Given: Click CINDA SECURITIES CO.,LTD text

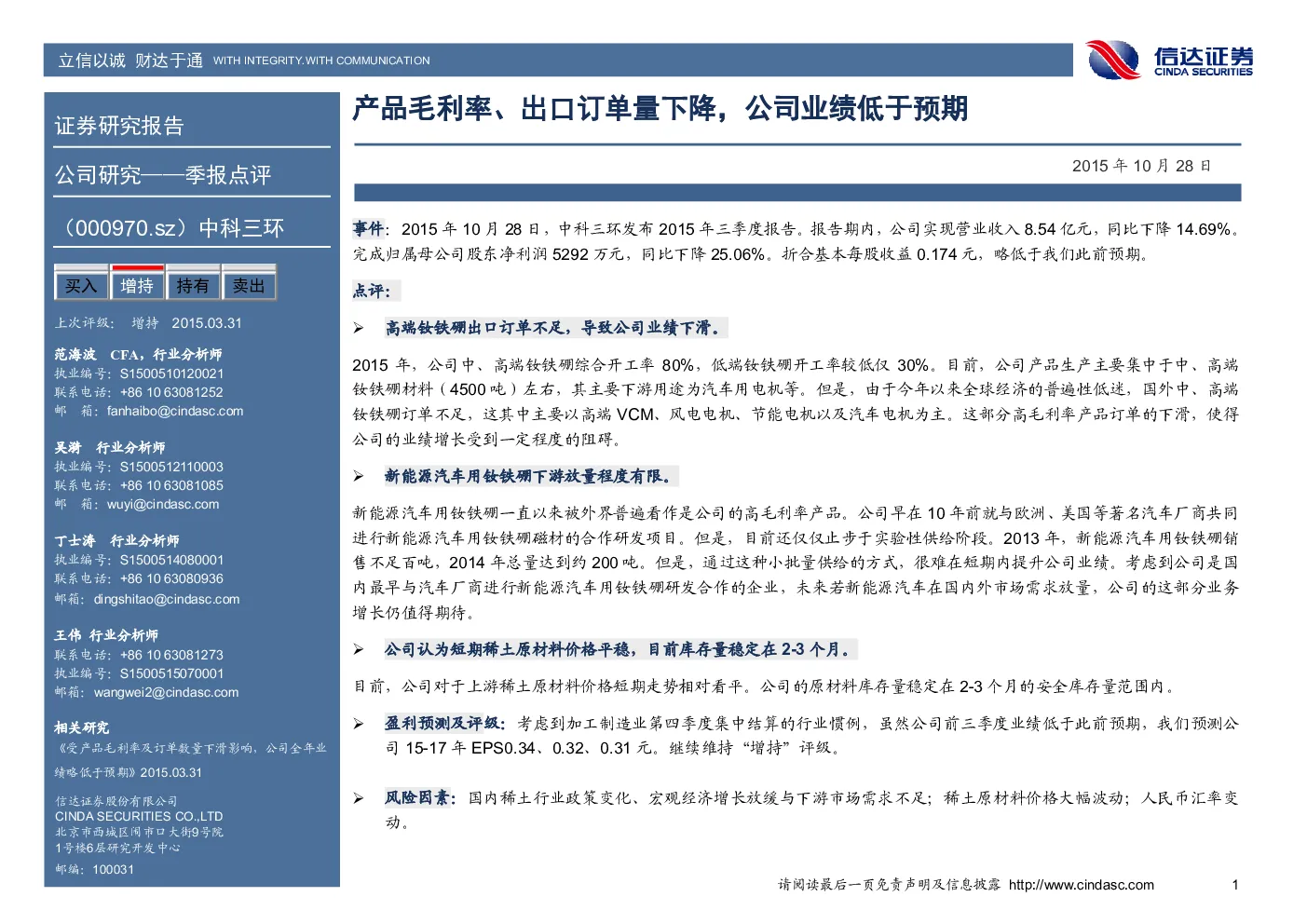Looking at the screenshot, I should tap(139, 816).
